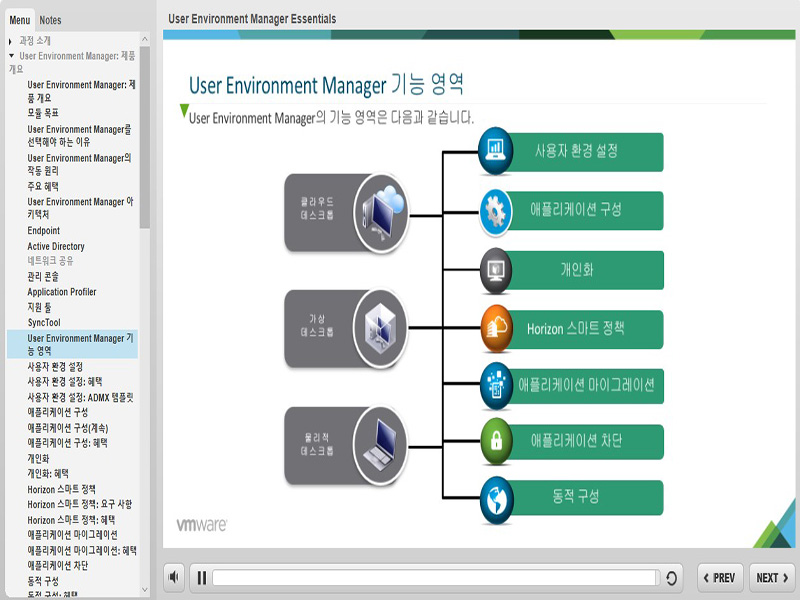Go to the previous slide with PREV
The image size is (800, 600).
click(x=720, y=578)
